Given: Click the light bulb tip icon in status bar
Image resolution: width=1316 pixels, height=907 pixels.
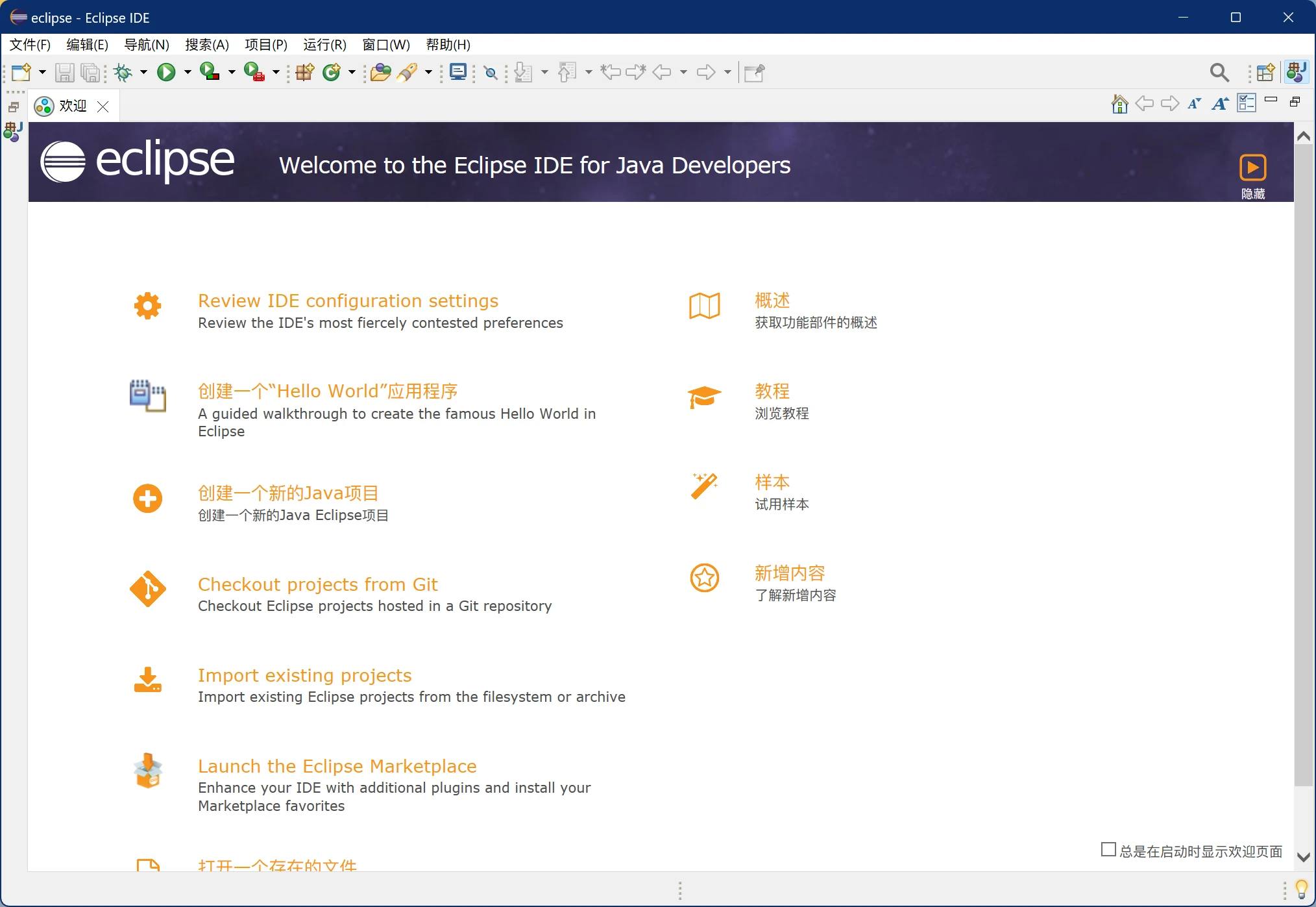Looking at the screenshot, I should pyautogui.click(x=1301, y=889).
